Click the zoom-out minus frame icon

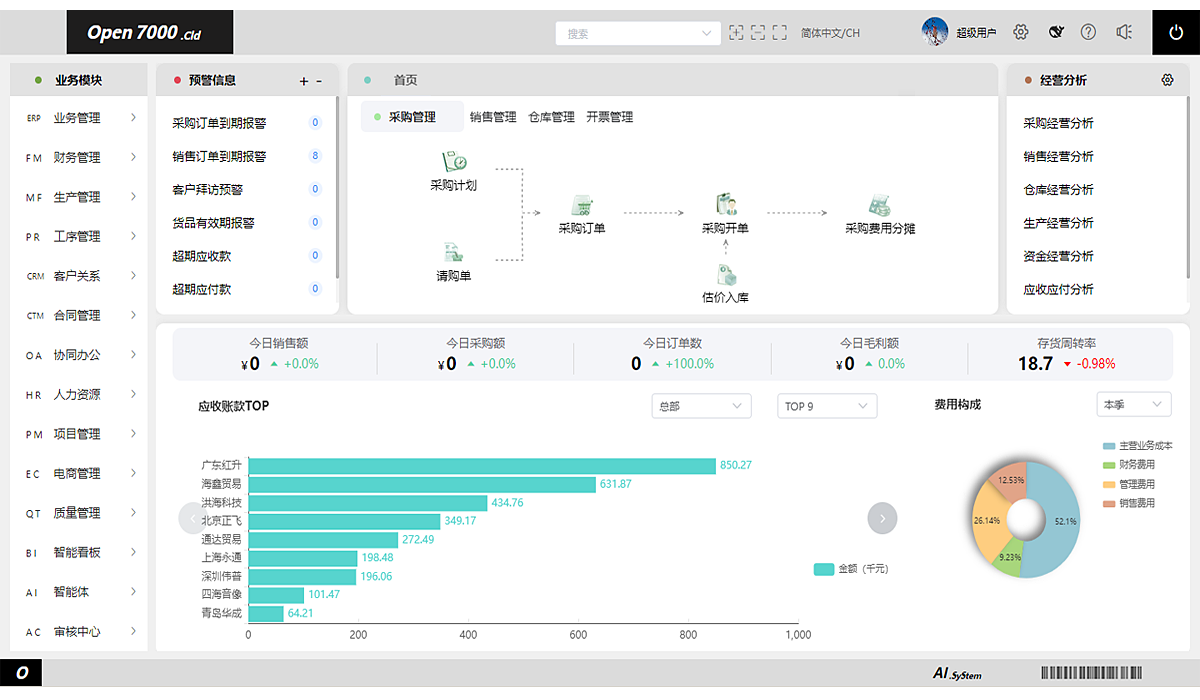tap(758, 32)
